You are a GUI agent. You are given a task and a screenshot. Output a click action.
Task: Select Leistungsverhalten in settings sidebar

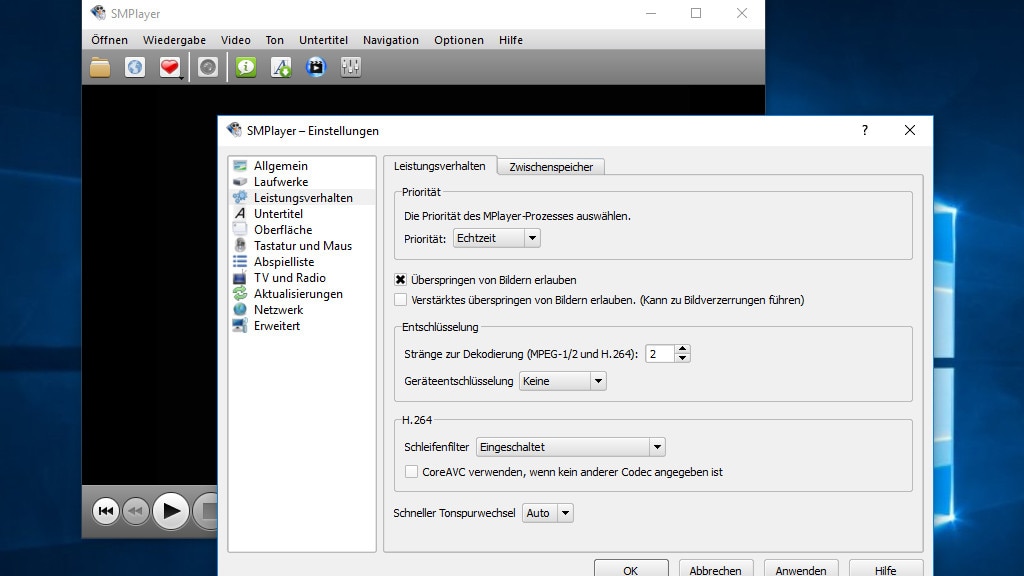302,198
